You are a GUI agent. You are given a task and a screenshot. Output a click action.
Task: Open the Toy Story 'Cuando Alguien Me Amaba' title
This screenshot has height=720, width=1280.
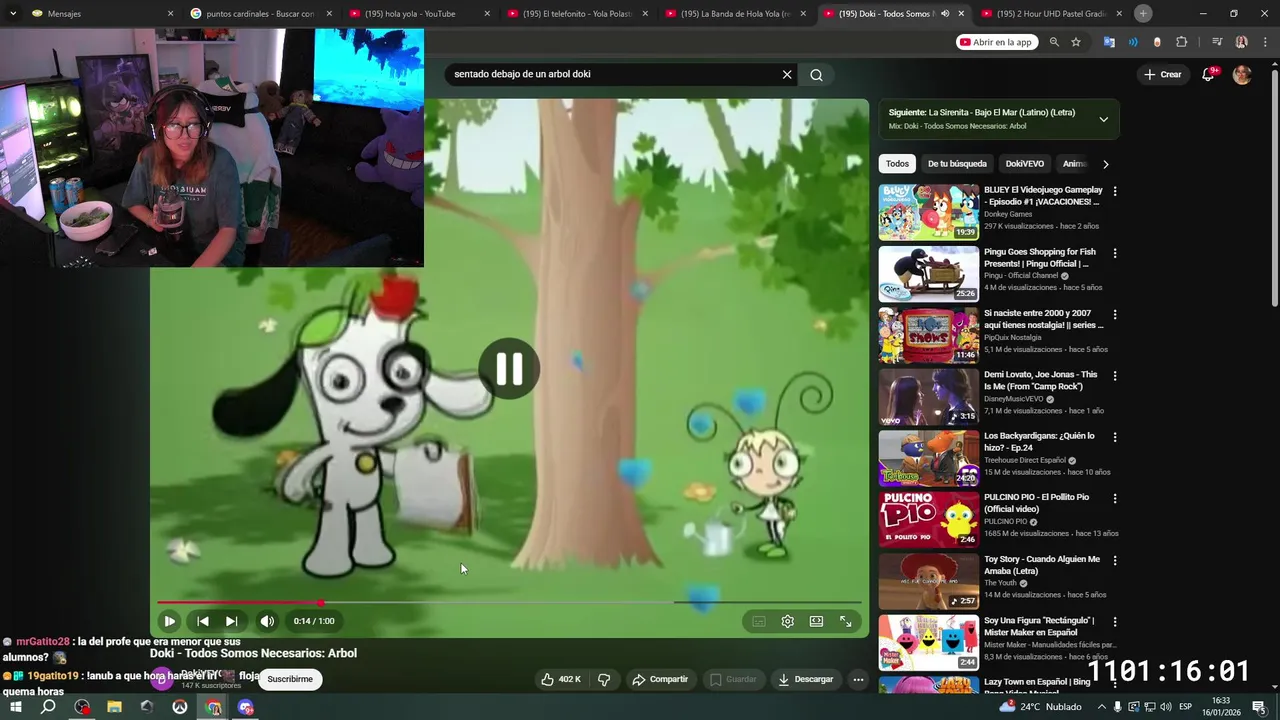click(1042, 565)
